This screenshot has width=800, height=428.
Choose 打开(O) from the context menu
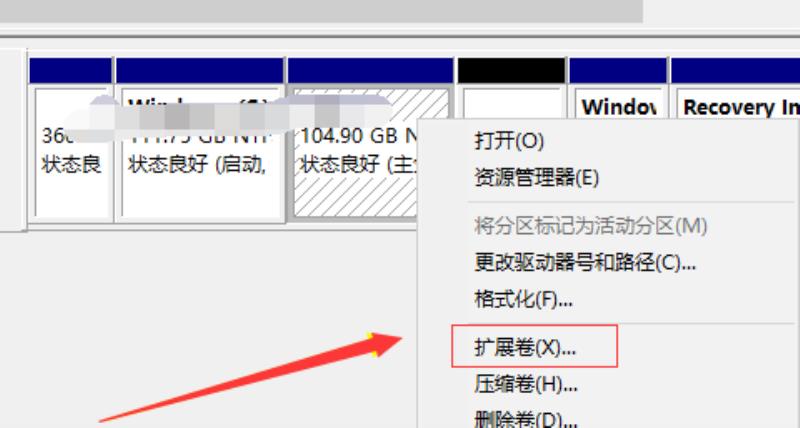[509, 141]
